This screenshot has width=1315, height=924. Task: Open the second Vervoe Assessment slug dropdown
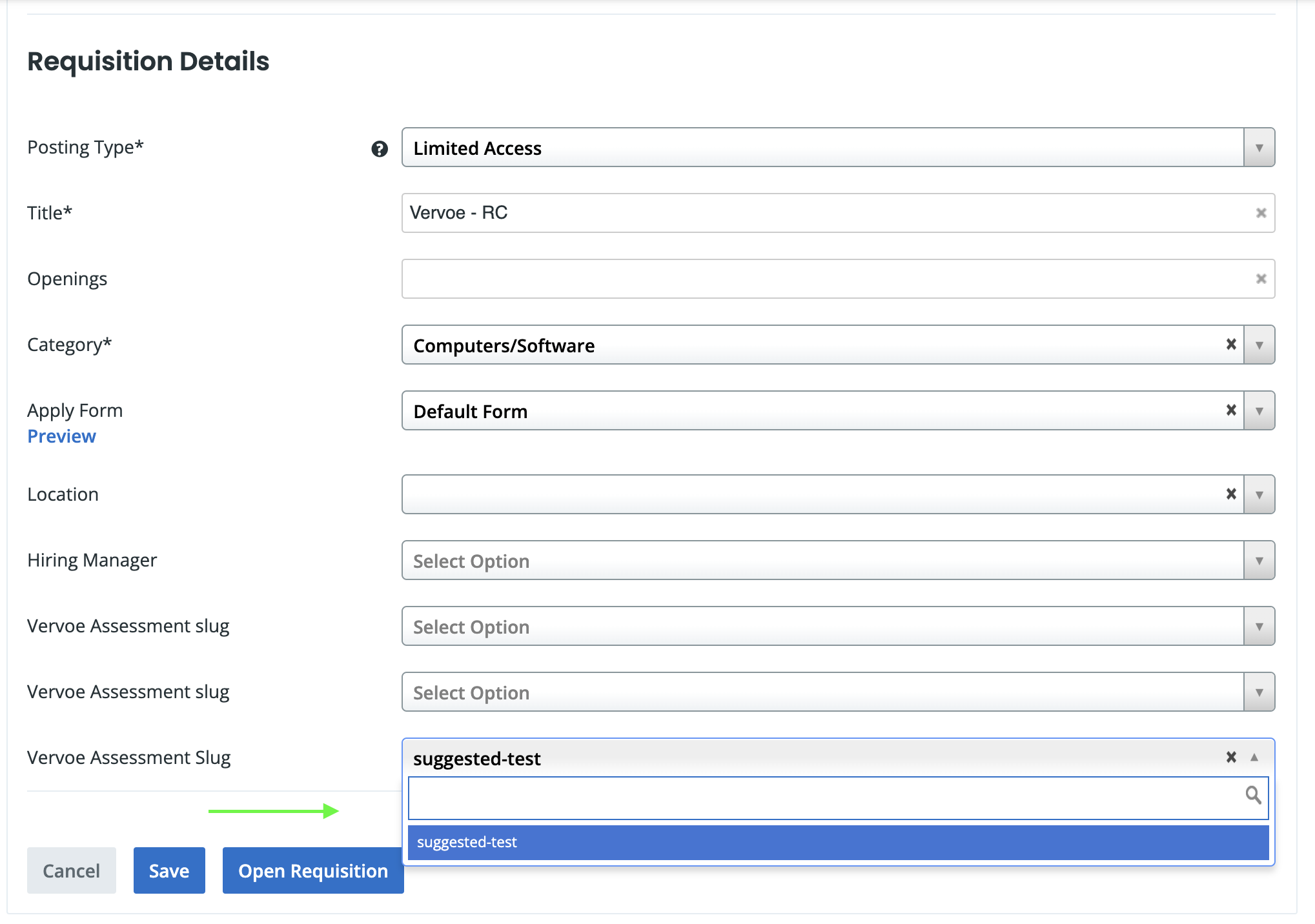pos(838,692)
